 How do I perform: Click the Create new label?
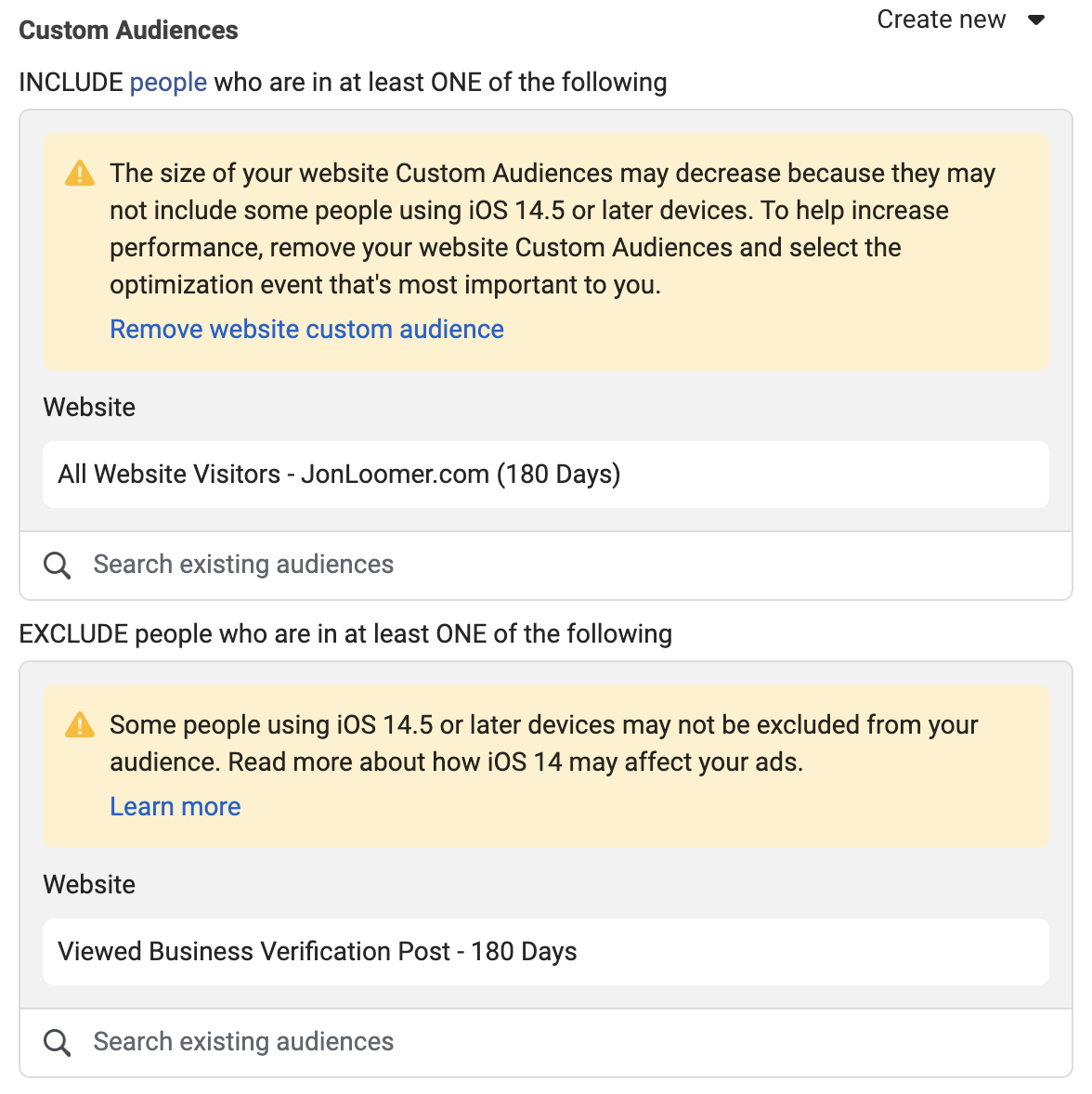pos(941,20)
